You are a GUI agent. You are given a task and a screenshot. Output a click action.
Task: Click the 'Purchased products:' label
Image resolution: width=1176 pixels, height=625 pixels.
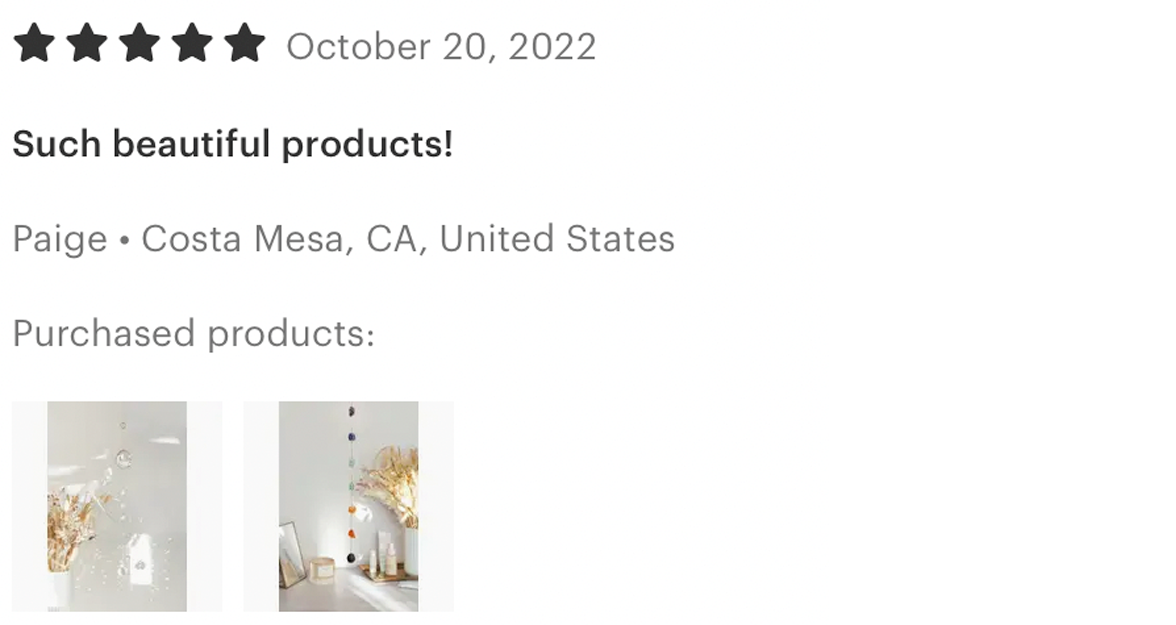click(x=194, y=334)
